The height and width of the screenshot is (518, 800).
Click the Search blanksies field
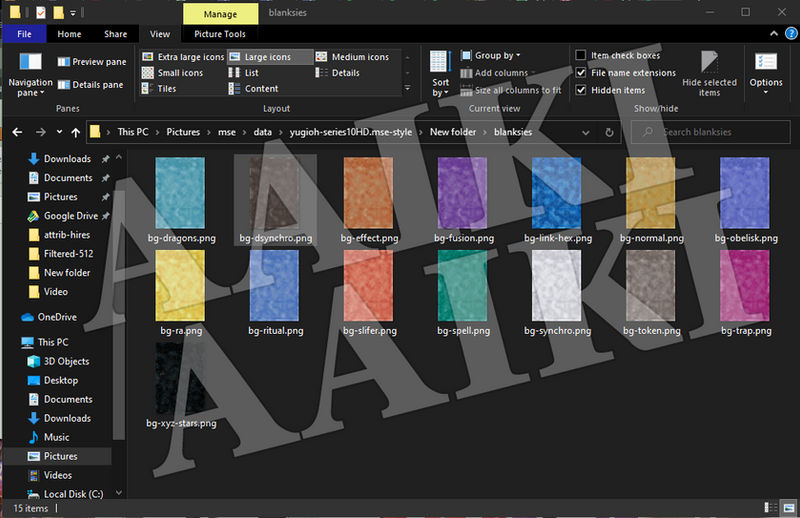(711, 132)
